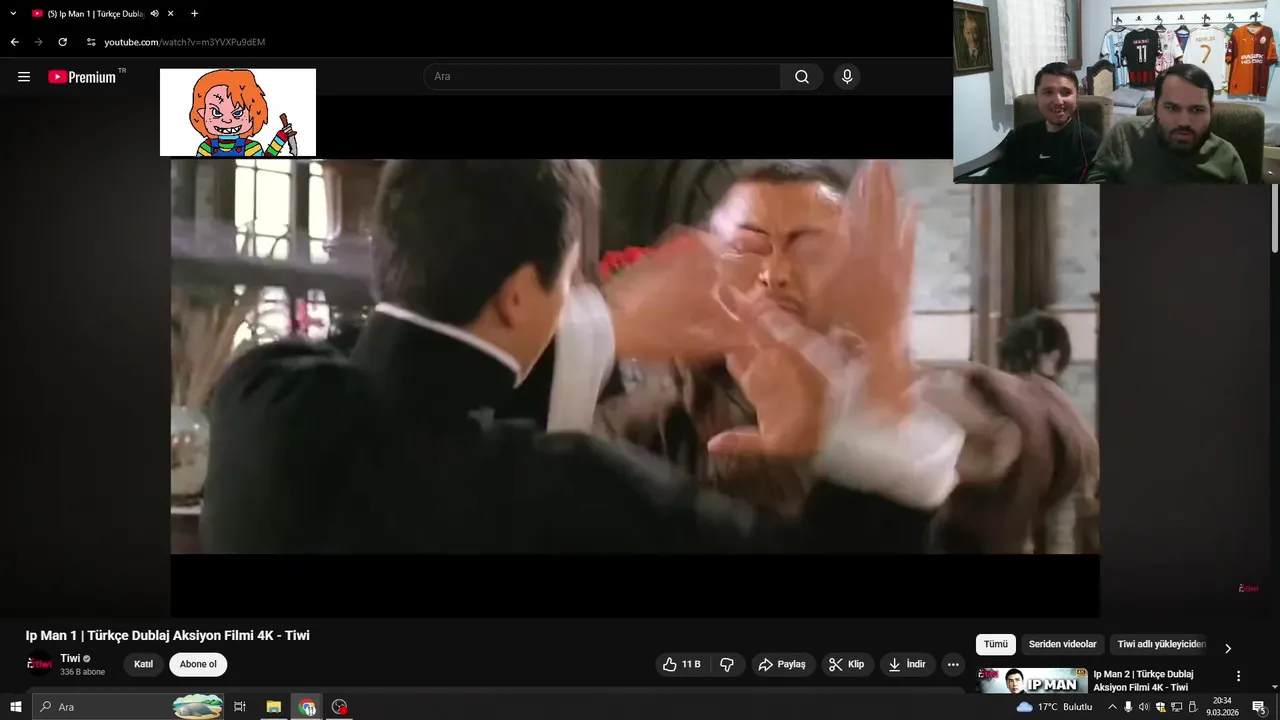Click the Windows taskbar search box
The width and height of the screenshot is (1280, 720).
pos(128,707)
